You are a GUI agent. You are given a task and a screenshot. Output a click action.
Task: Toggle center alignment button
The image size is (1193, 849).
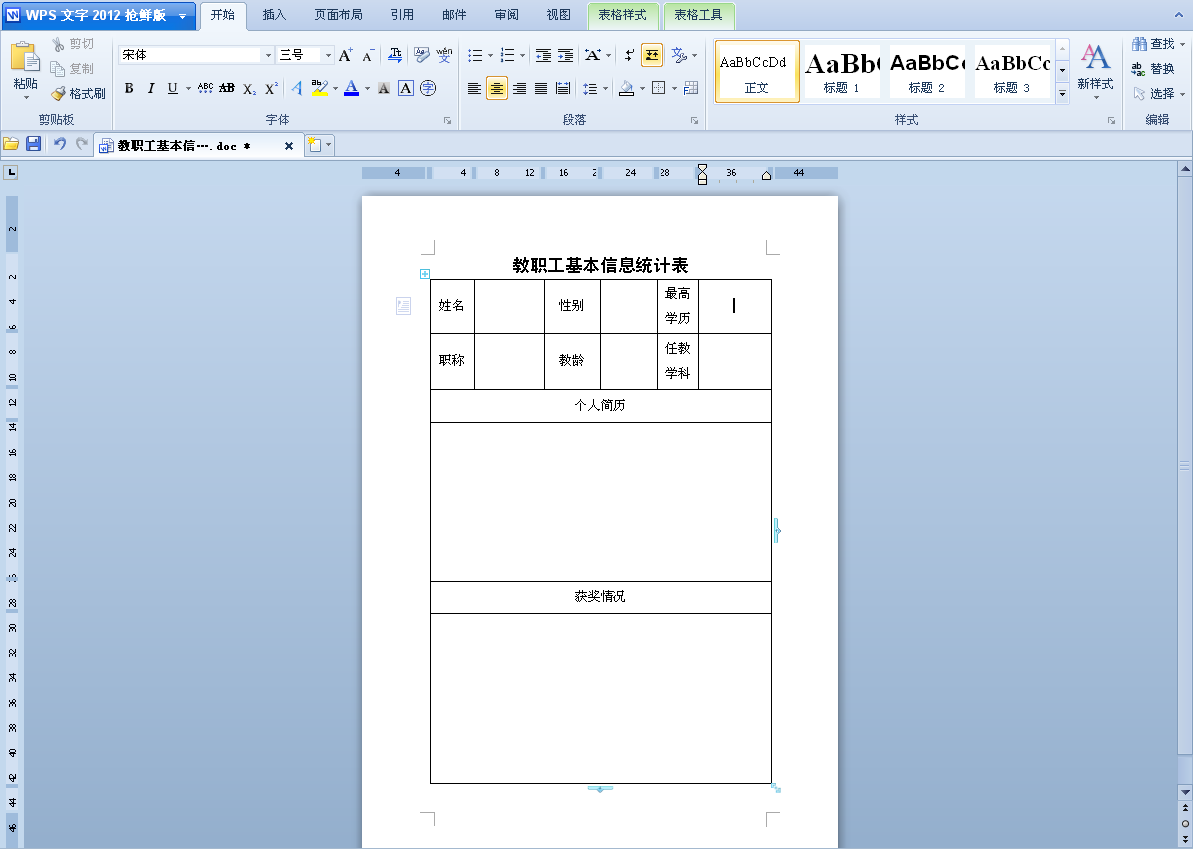(x=497, y=88)
